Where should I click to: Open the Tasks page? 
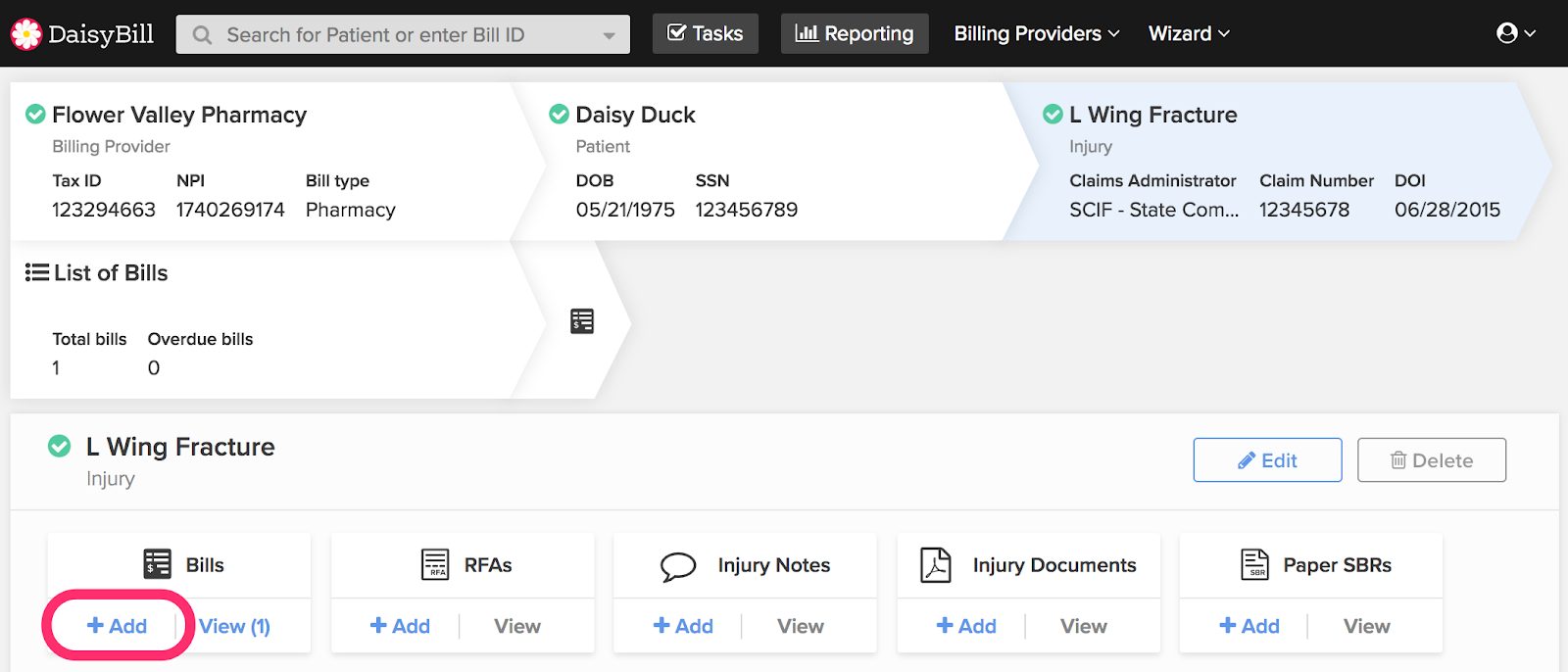706,33
